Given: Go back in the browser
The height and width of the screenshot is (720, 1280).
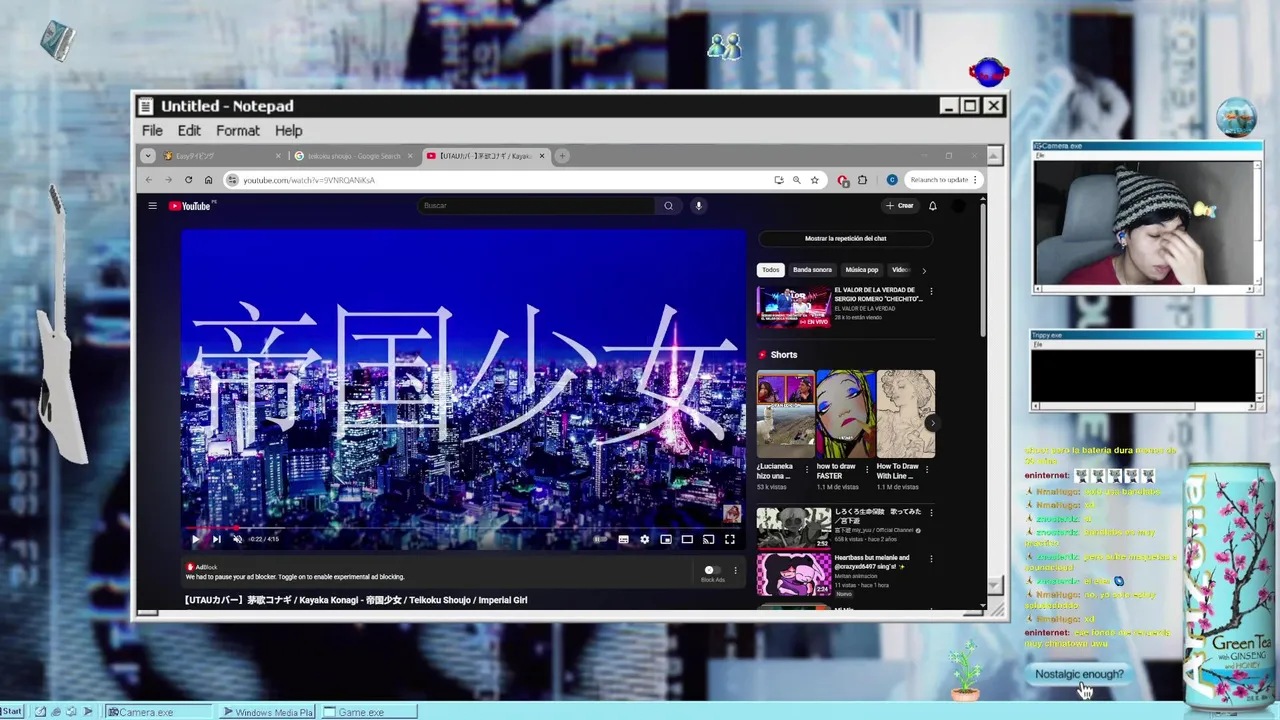Looking at the screenshot, I should (149, 180).
